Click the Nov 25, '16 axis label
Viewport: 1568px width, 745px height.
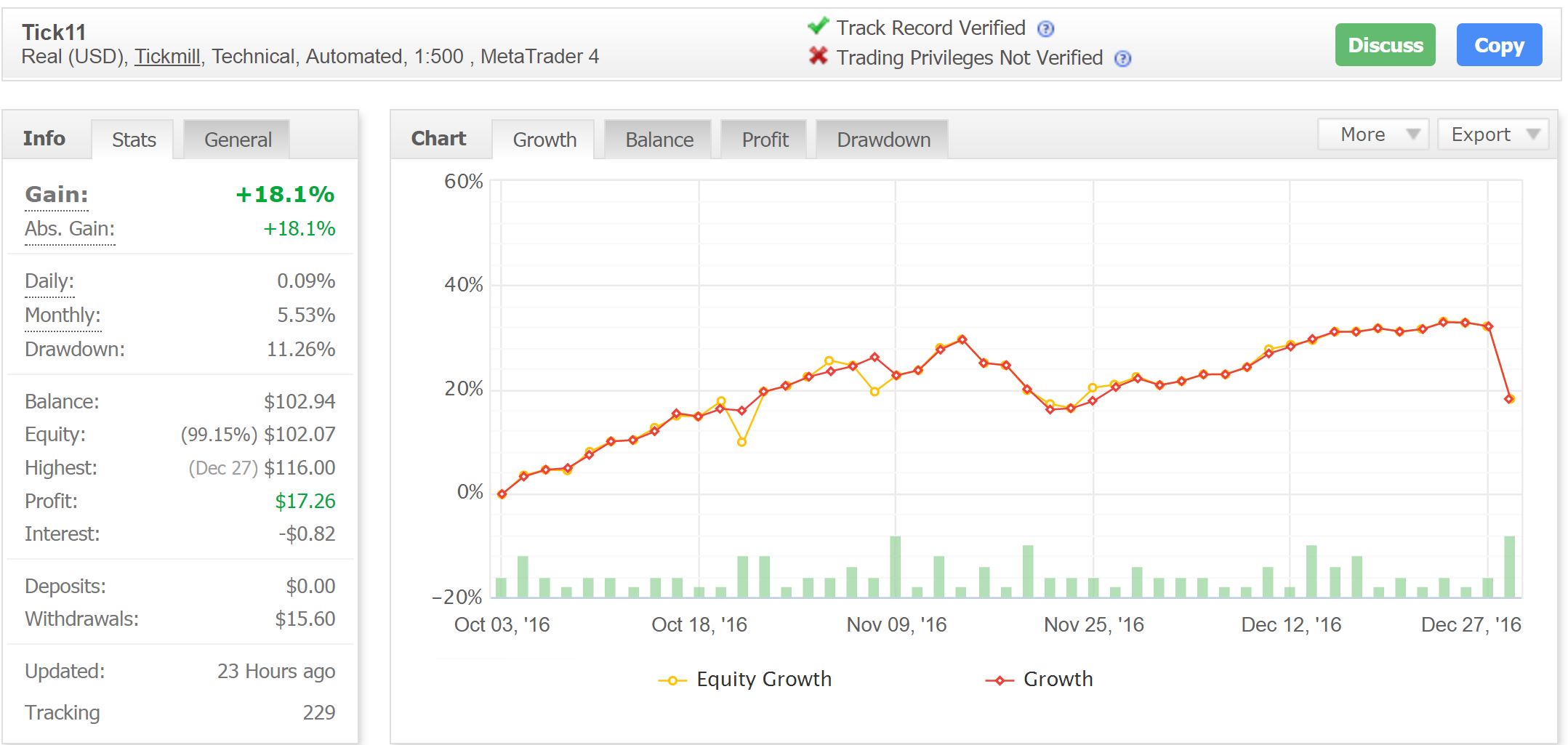(x=1094, y=625)
